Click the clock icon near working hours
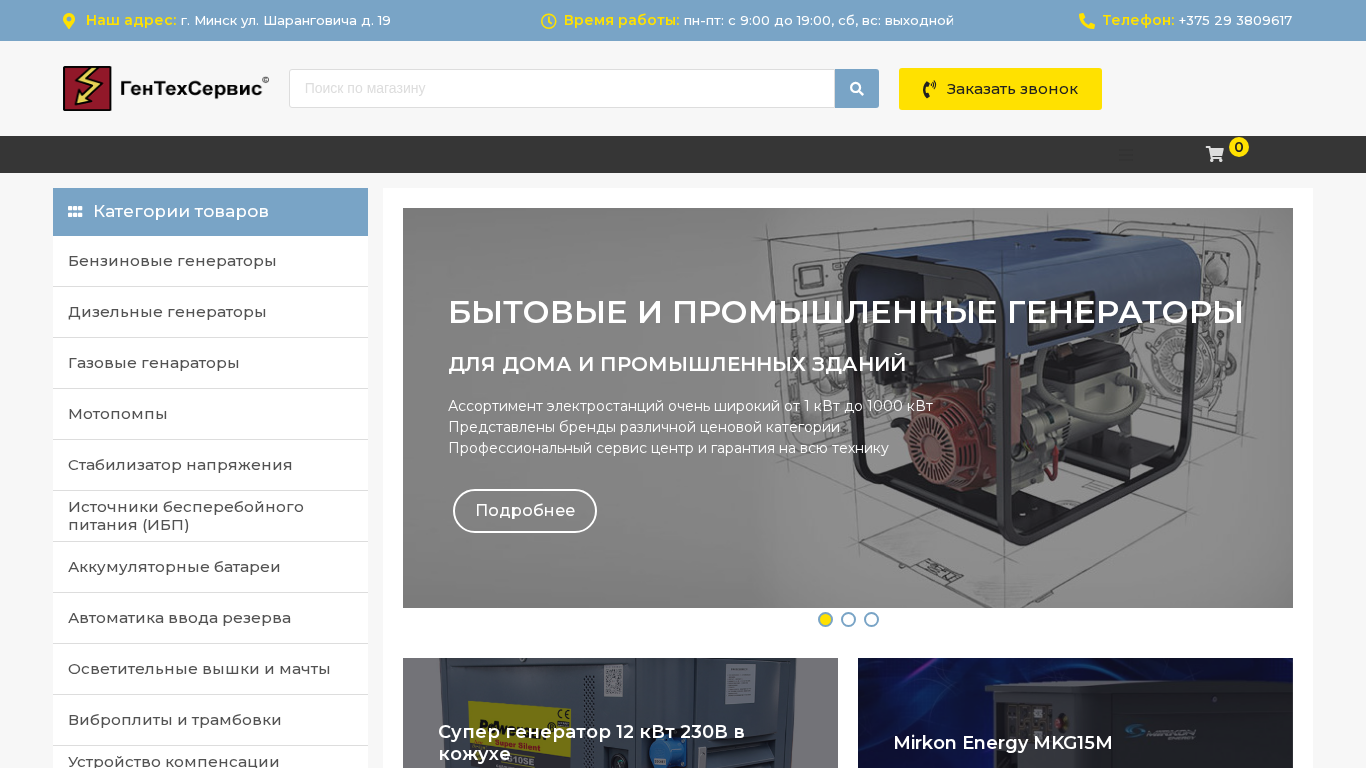The height and width of the screenshot is (768, 1366). pos(548,21)
